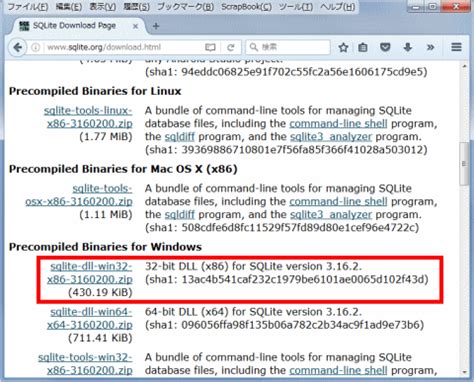
Task: Open the Downloads arrow icon
Action: [407, 47]
